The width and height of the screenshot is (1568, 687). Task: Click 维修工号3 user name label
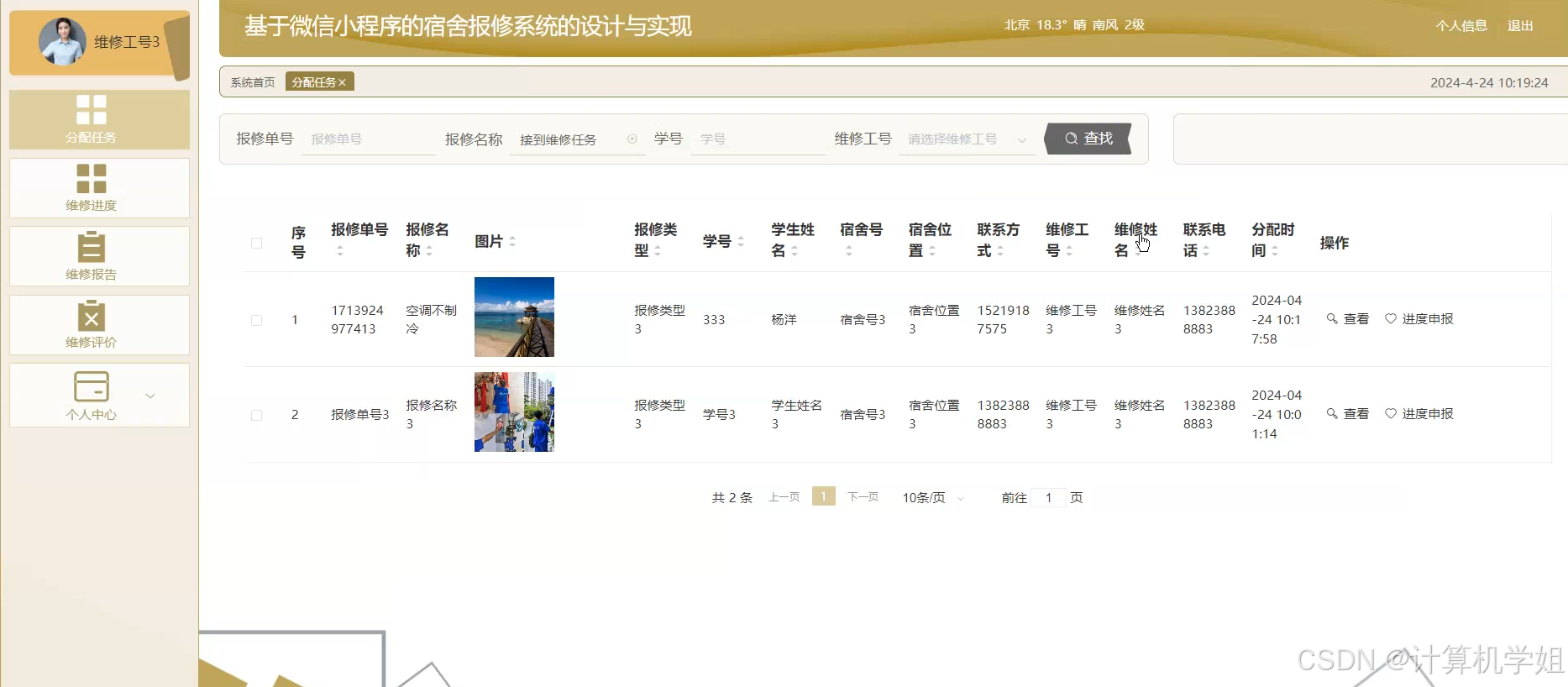[127, 42]
